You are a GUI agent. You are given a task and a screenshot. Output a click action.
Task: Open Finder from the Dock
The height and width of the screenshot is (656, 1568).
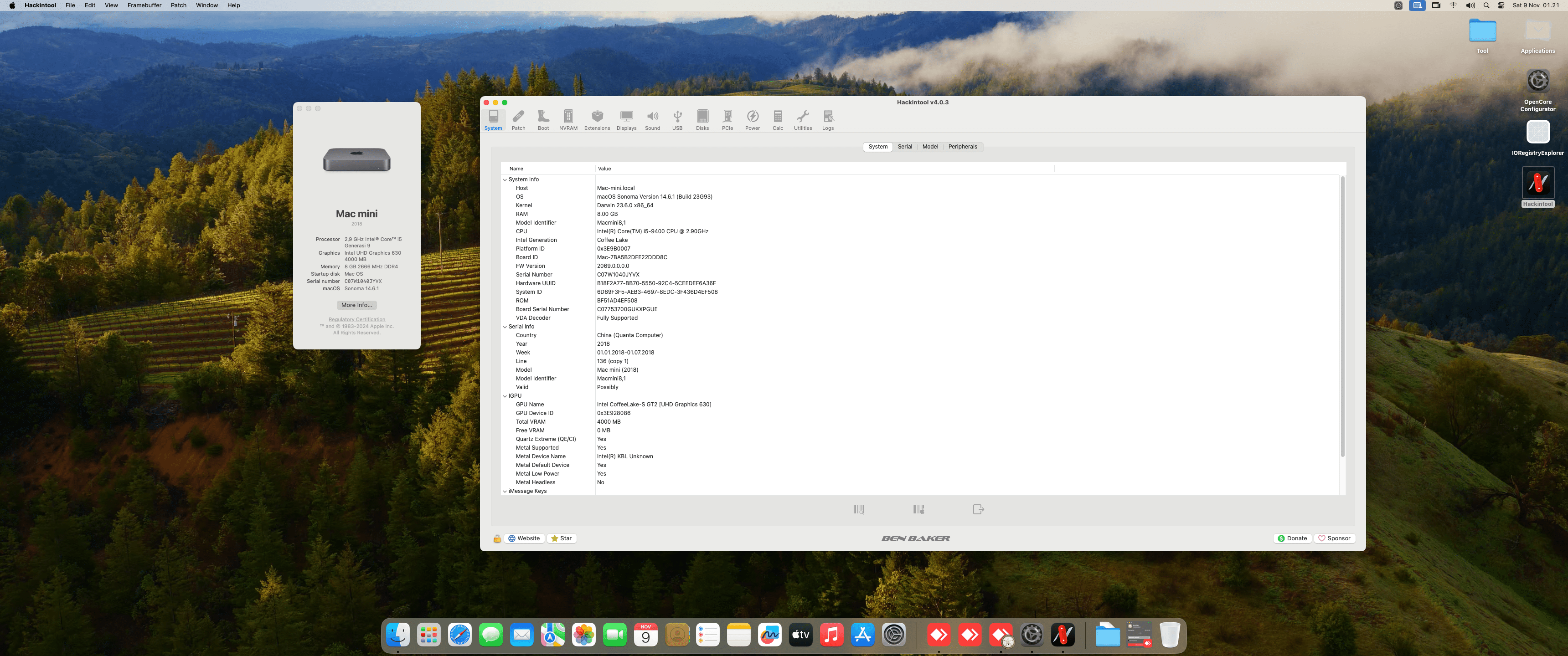coord(398,635)
